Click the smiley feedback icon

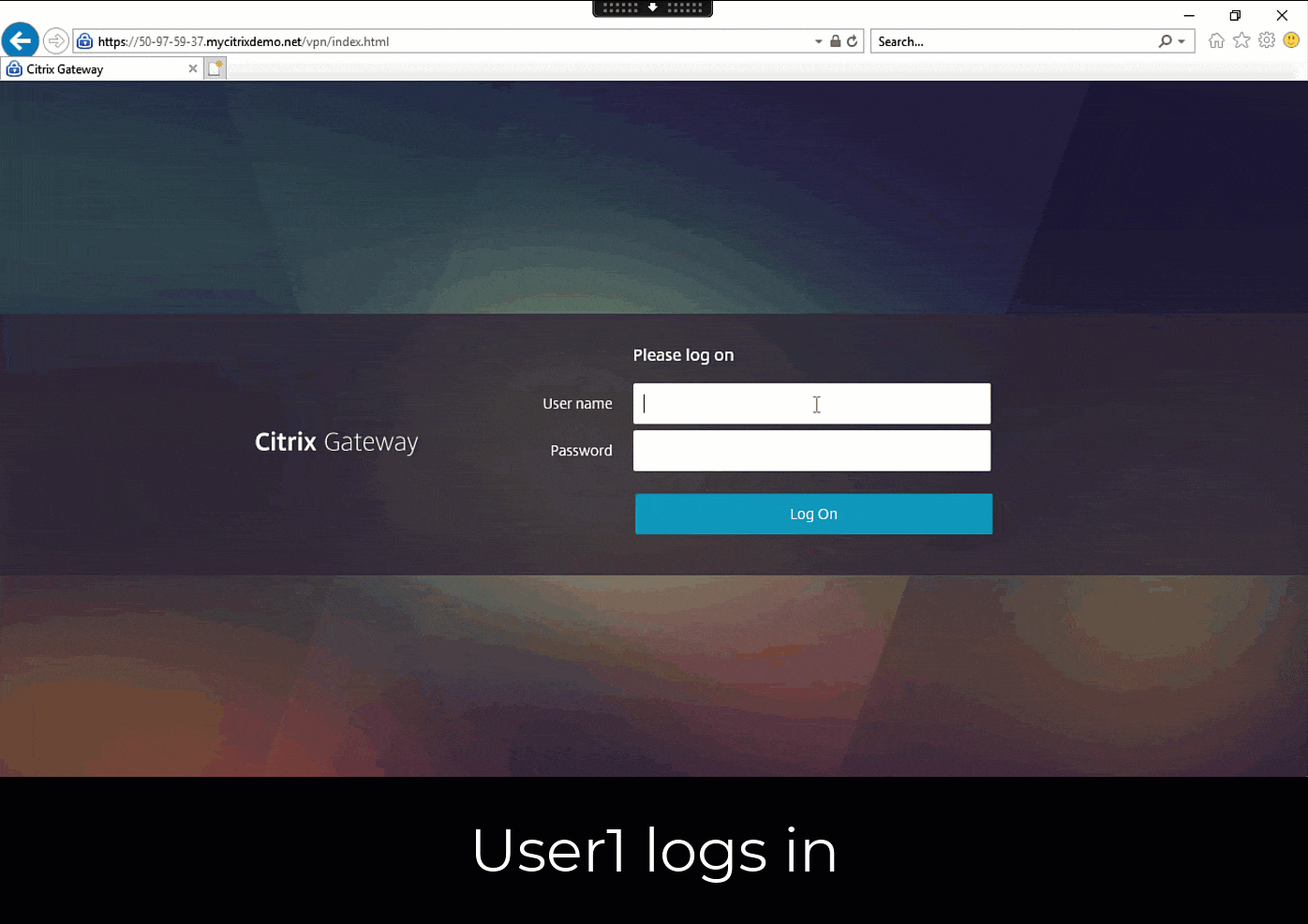pos(1291,40)
